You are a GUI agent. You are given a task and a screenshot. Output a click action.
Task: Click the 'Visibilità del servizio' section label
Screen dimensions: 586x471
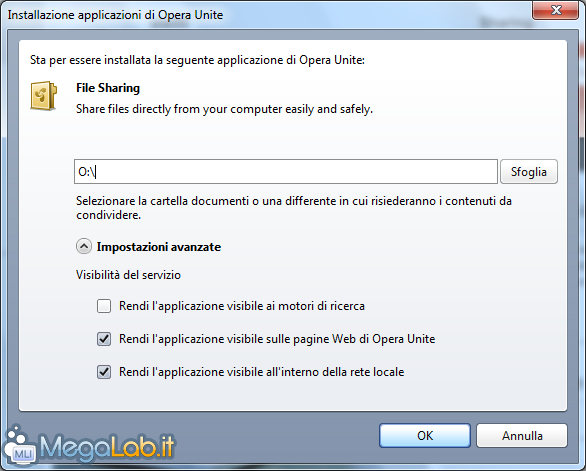click(x=129, y=275)
